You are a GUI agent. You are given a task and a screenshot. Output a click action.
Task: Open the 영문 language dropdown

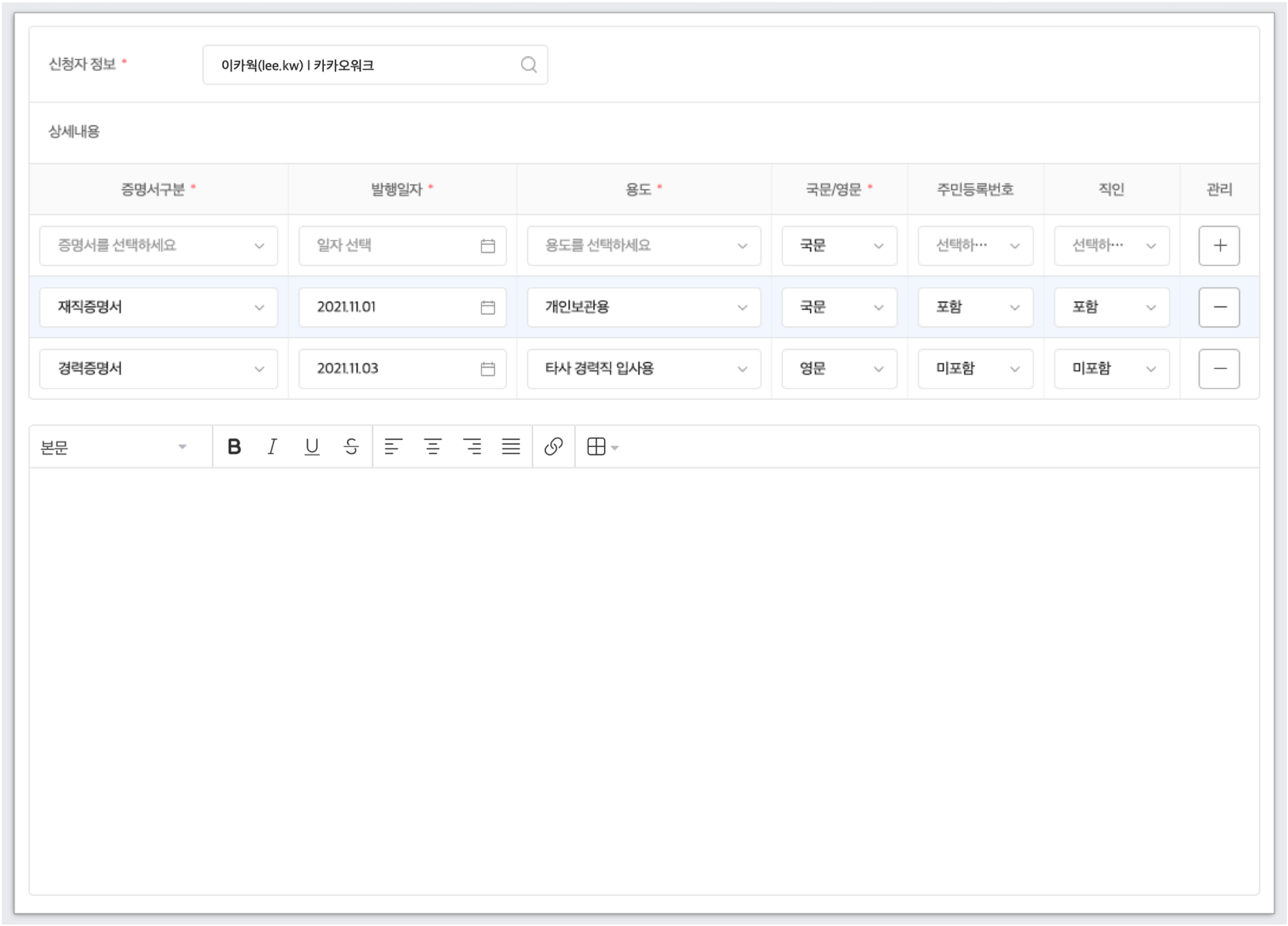(x=838, y=368)
